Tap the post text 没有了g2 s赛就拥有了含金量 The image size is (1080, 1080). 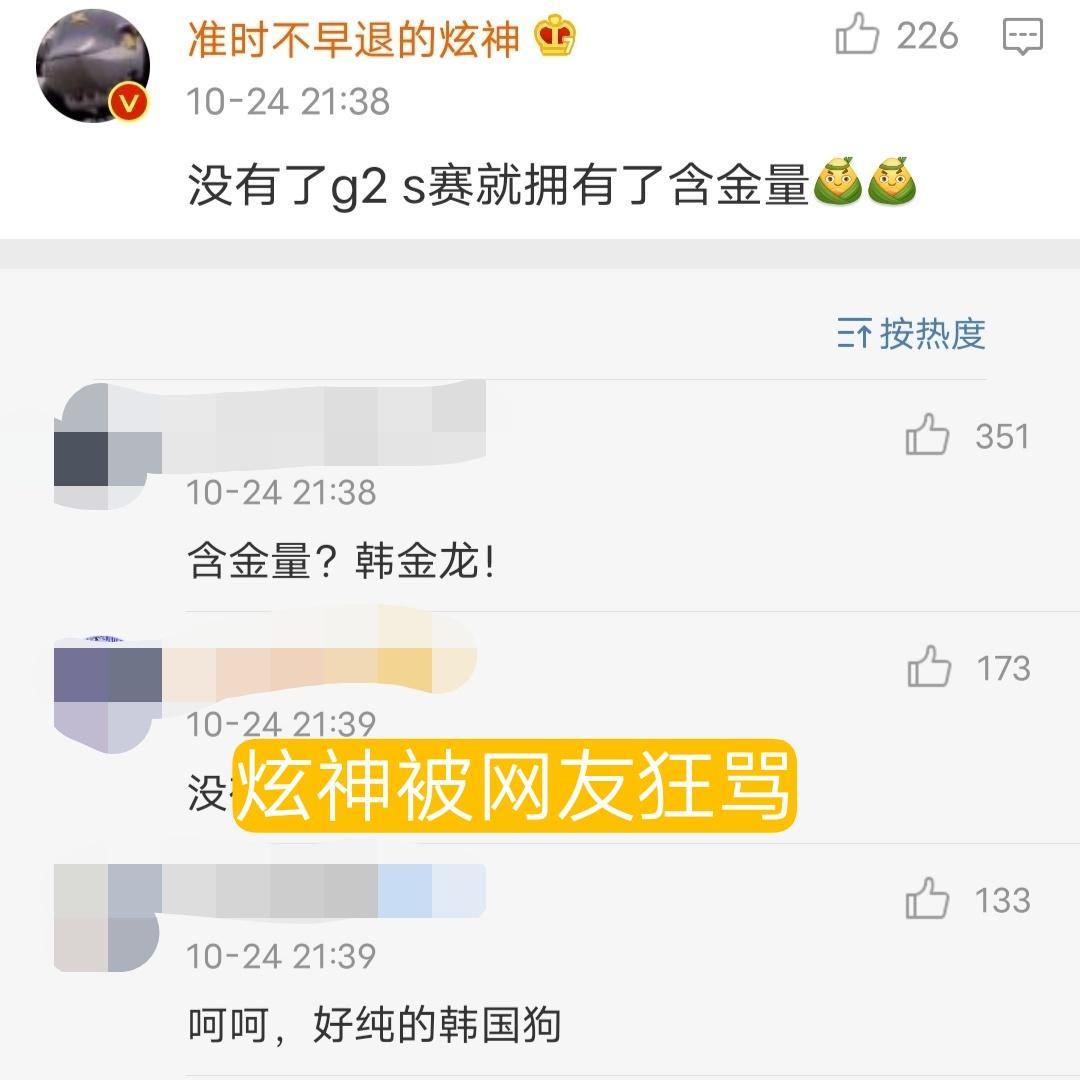pos(498,185)
